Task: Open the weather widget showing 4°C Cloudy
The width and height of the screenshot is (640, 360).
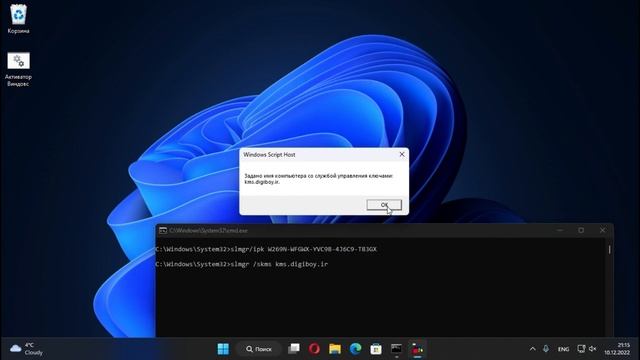Action: point(26,349)
